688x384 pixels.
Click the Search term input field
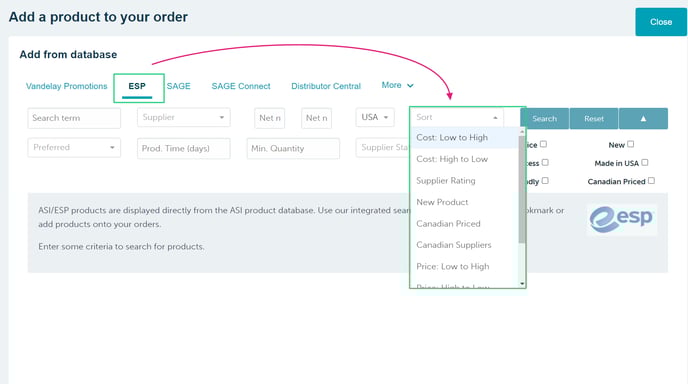74,118
